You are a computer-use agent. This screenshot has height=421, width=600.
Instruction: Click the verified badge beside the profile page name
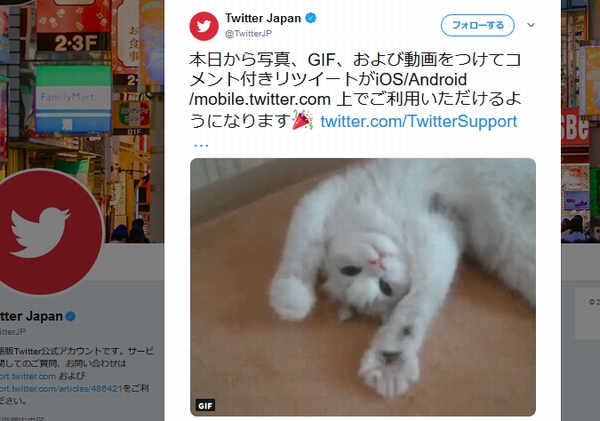[x=71, y=317]
